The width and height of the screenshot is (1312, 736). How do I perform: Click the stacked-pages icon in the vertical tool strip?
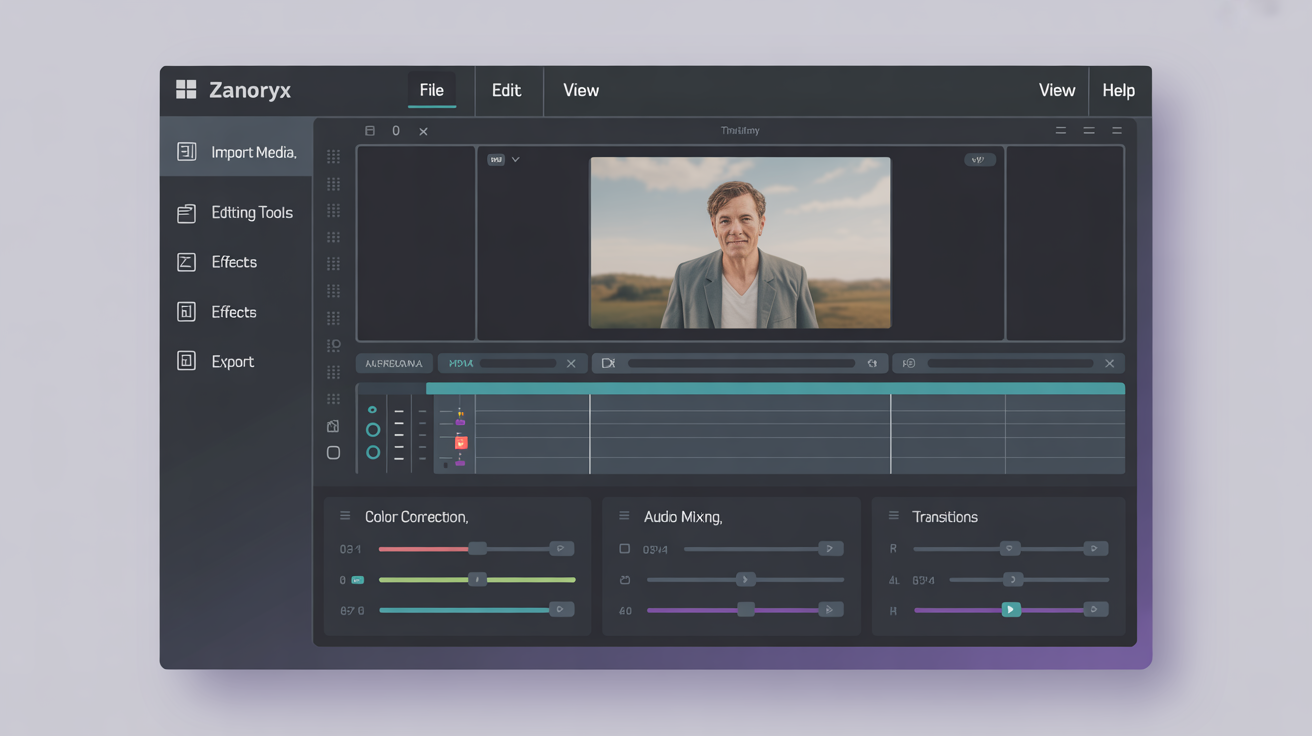(333, 426)
